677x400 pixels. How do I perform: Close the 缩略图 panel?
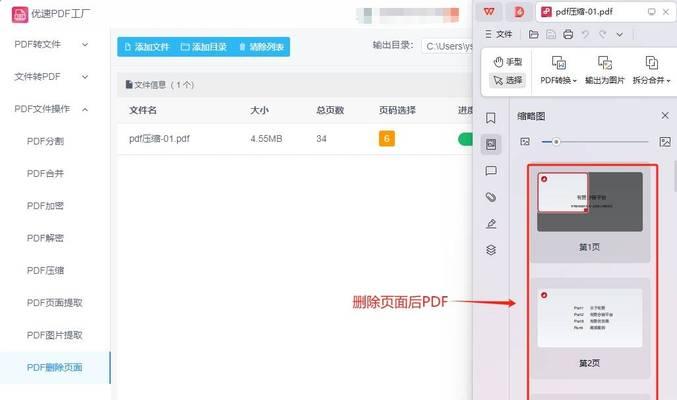point(665,115)
